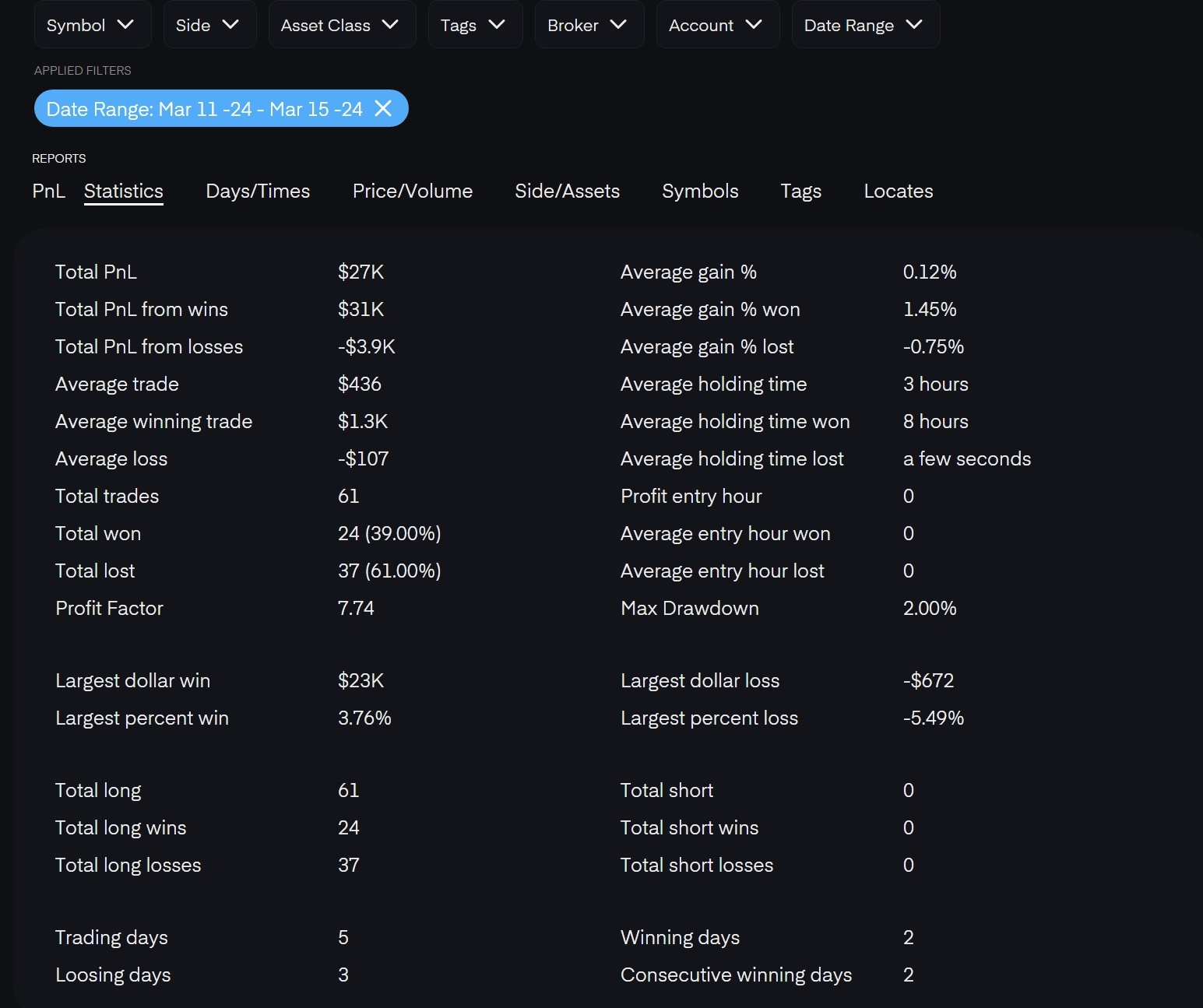Screen dimensions: 1203x1008
Task: Expand the Account filter dropdown
Action: [715, 25]
